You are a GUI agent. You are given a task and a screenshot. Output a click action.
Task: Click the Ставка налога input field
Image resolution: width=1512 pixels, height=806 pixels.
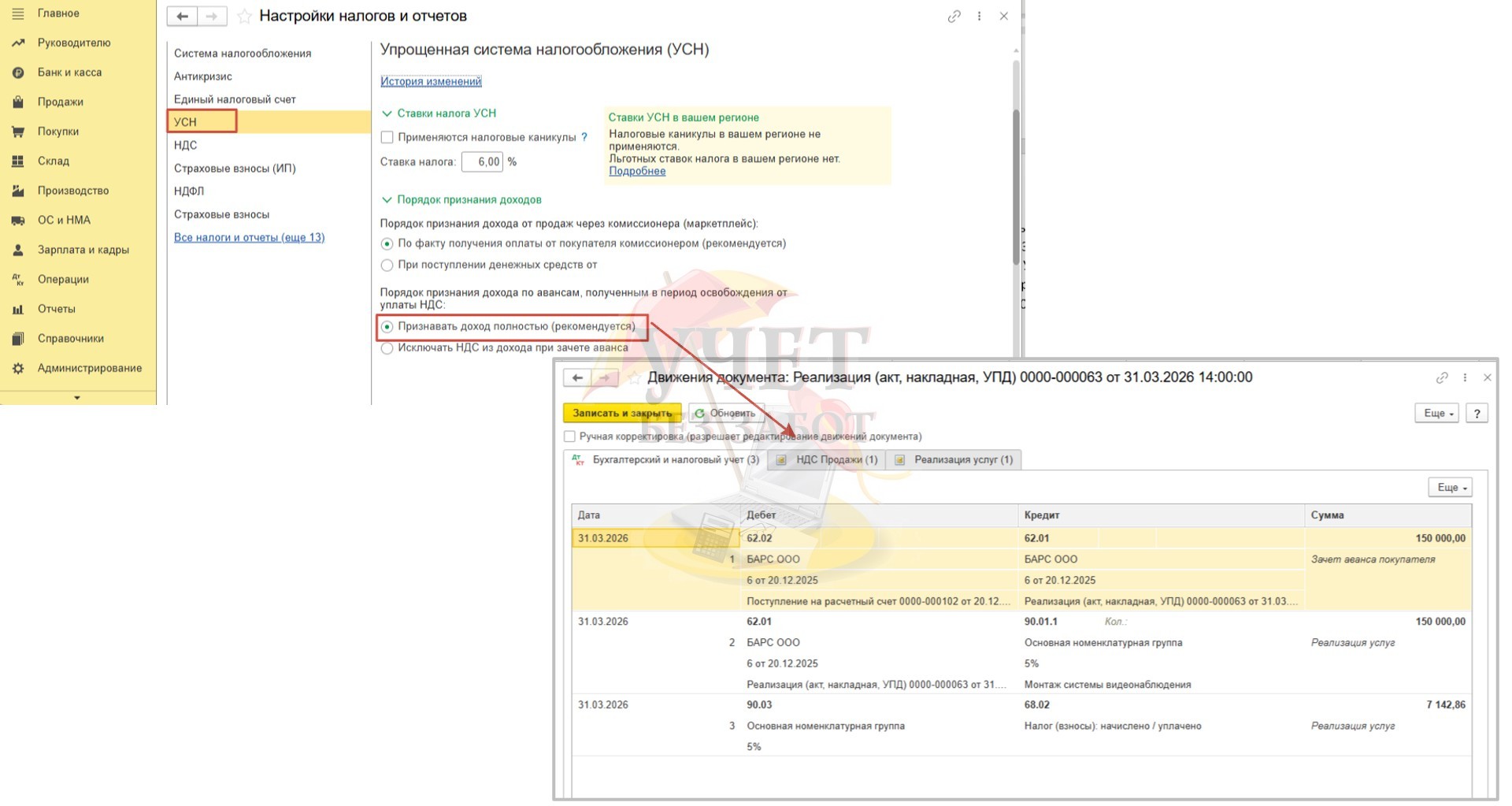pos(481,162)
